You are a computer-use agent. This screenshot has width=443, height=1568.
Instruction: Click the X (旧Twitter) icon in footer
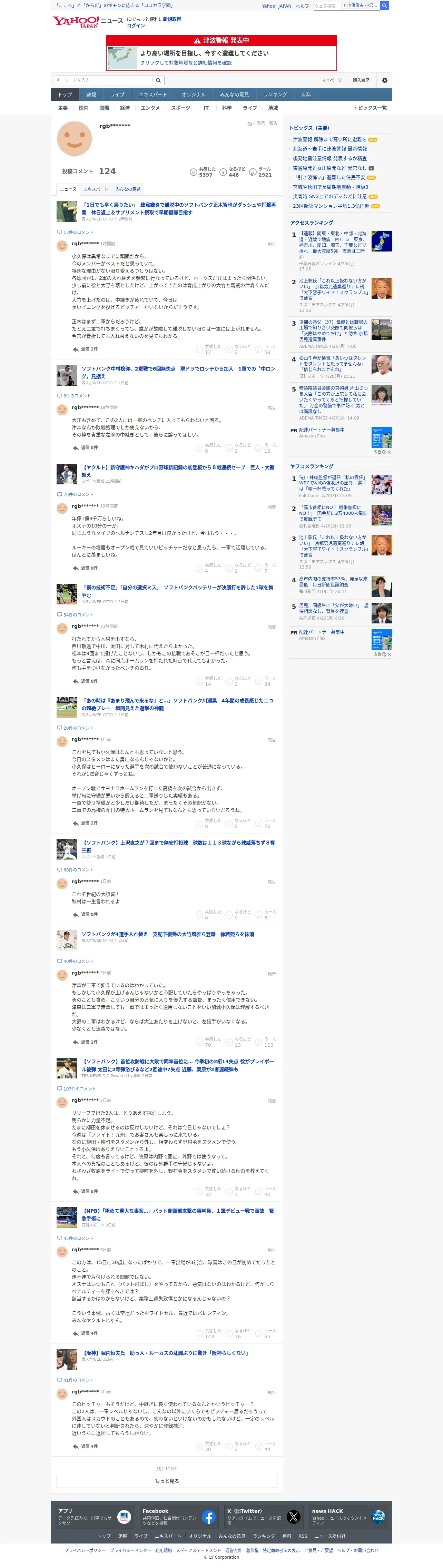293,1517
